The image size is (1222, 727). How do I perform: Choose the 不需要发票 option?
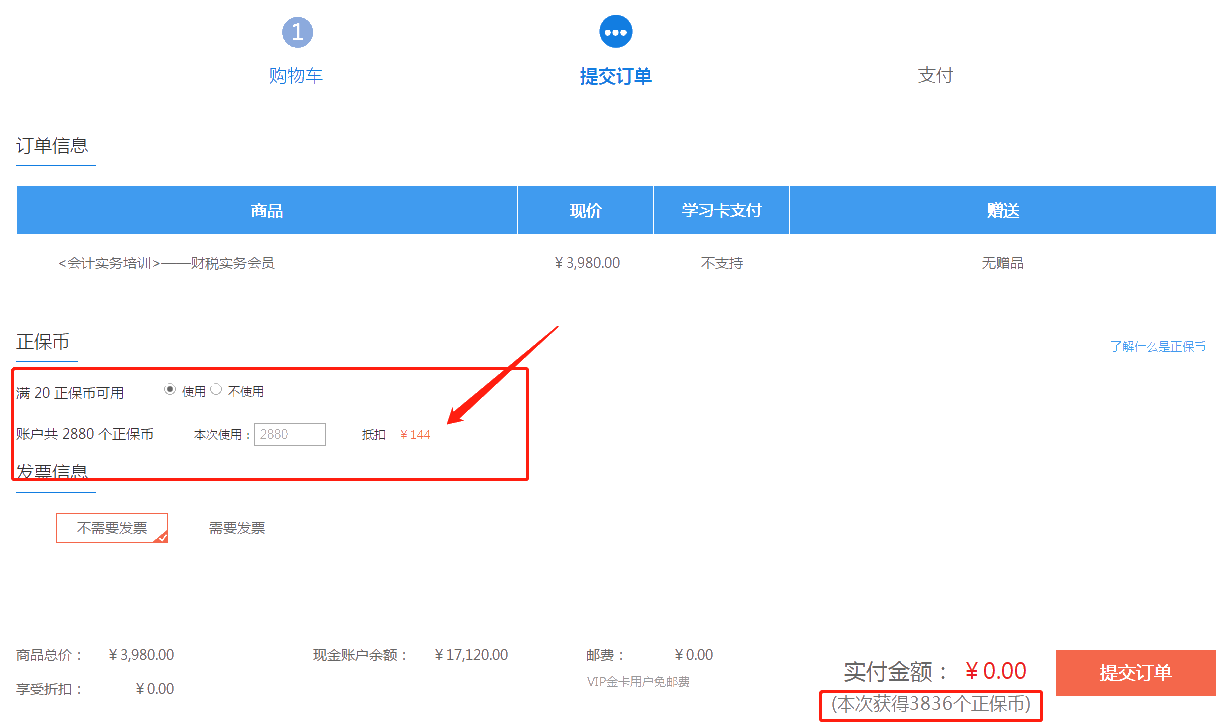tap(112, 528)
